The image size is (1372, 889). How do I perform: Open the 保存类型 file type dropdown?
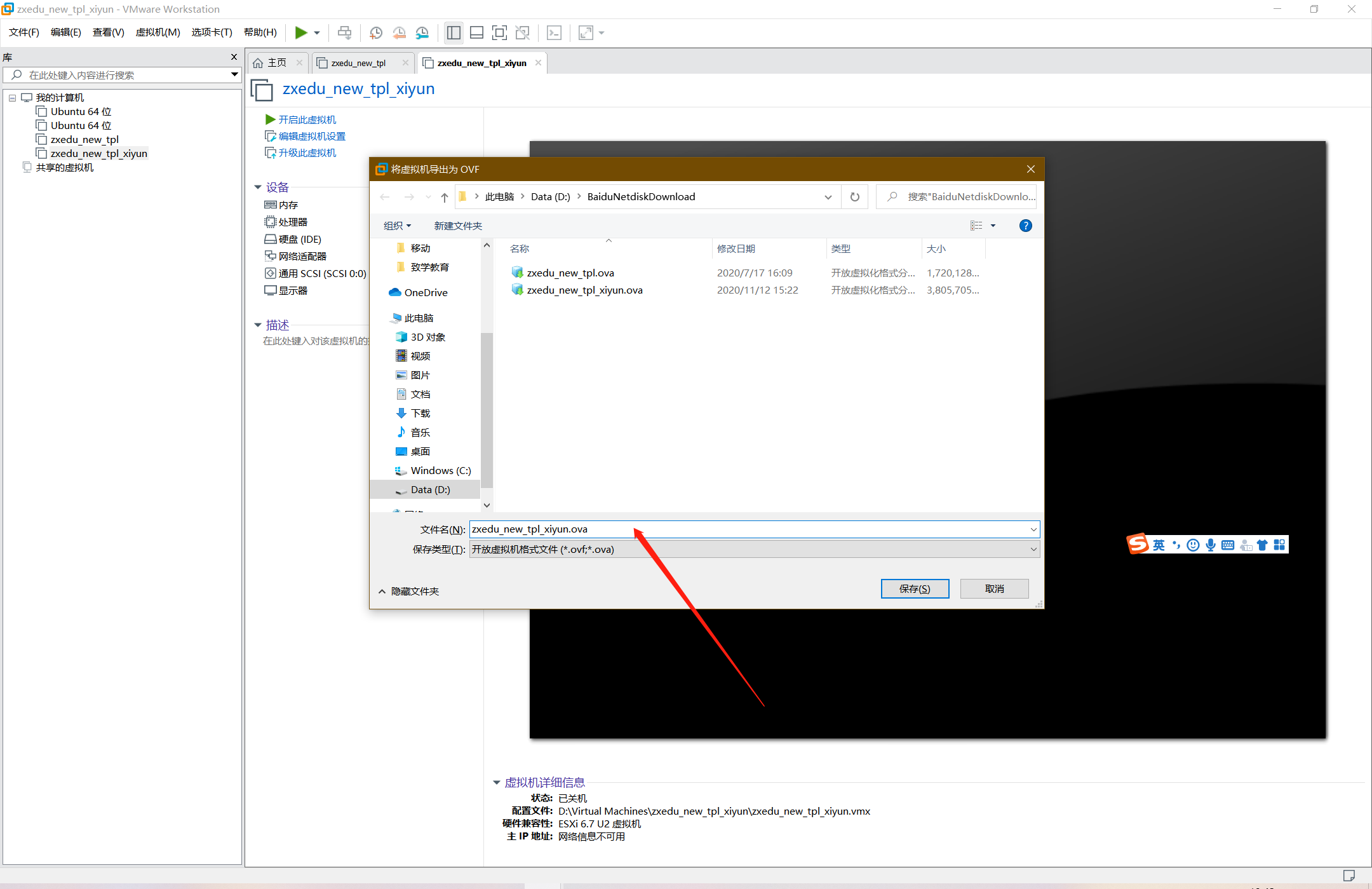tap(754, 549)
